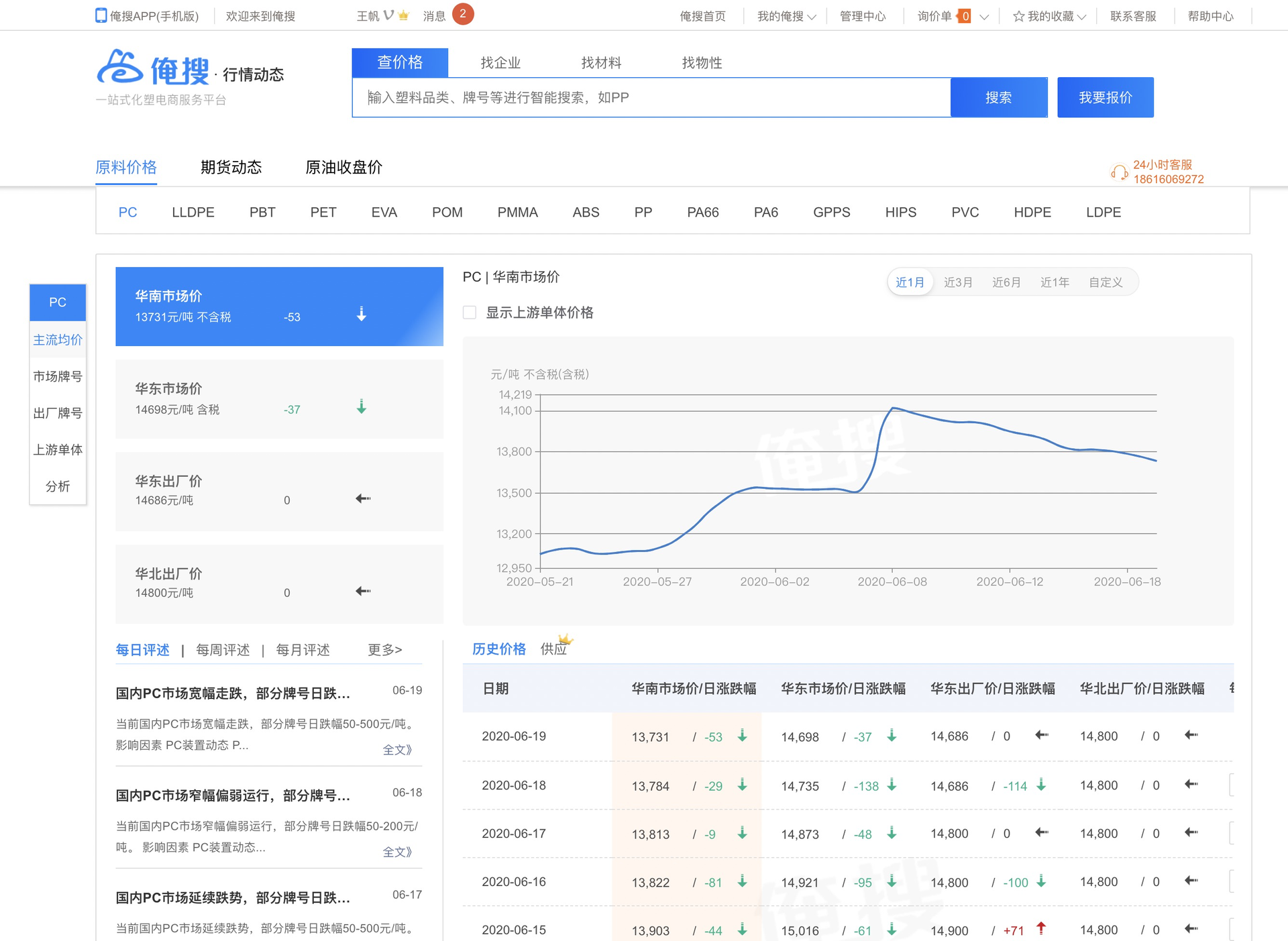1288x941 pixels.
Task: Switch to the 期货动态 tab
Action: (x=231, y=167)
